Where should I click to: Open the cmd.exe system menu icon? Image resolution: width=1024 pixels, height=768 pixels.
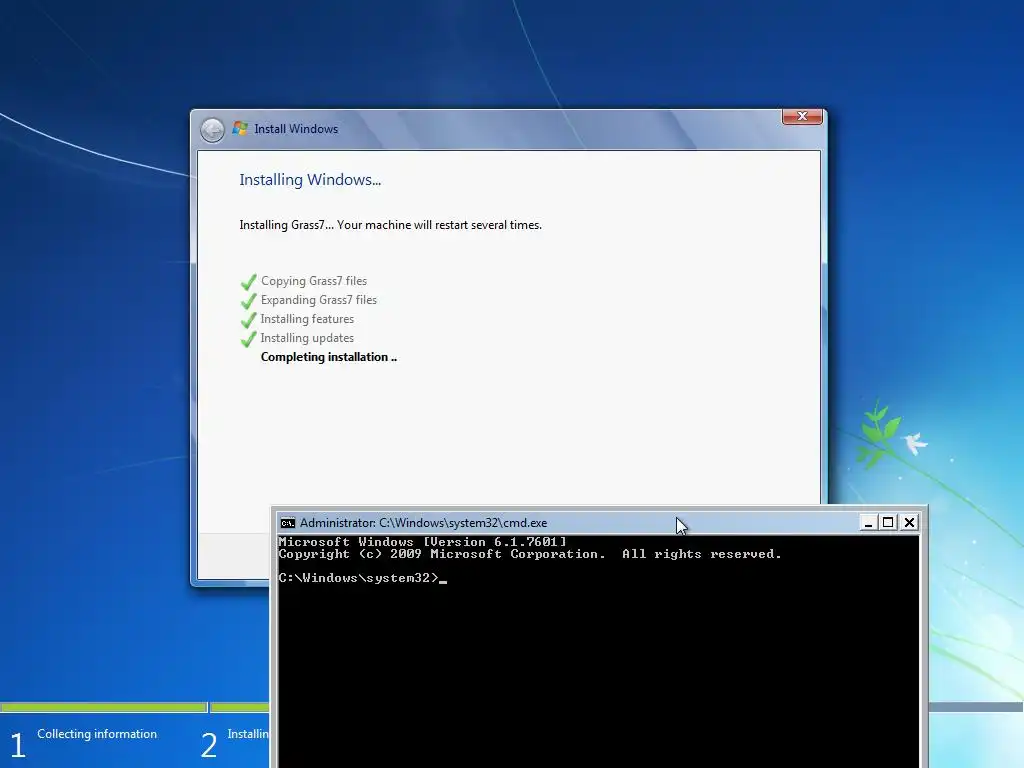(x=287, y=523)
